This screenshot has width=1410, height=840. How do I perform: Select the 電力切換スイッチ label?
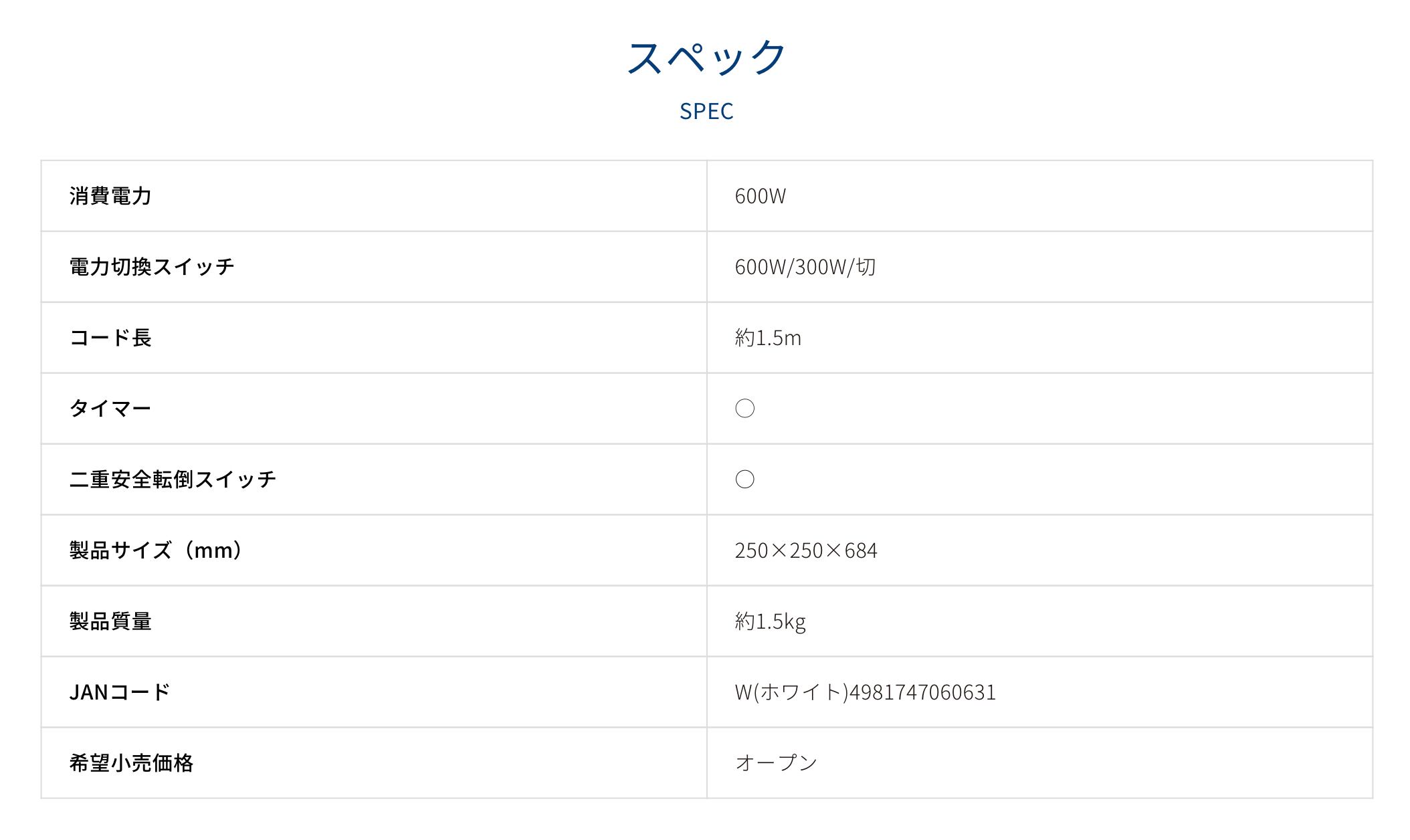[152, 267]
